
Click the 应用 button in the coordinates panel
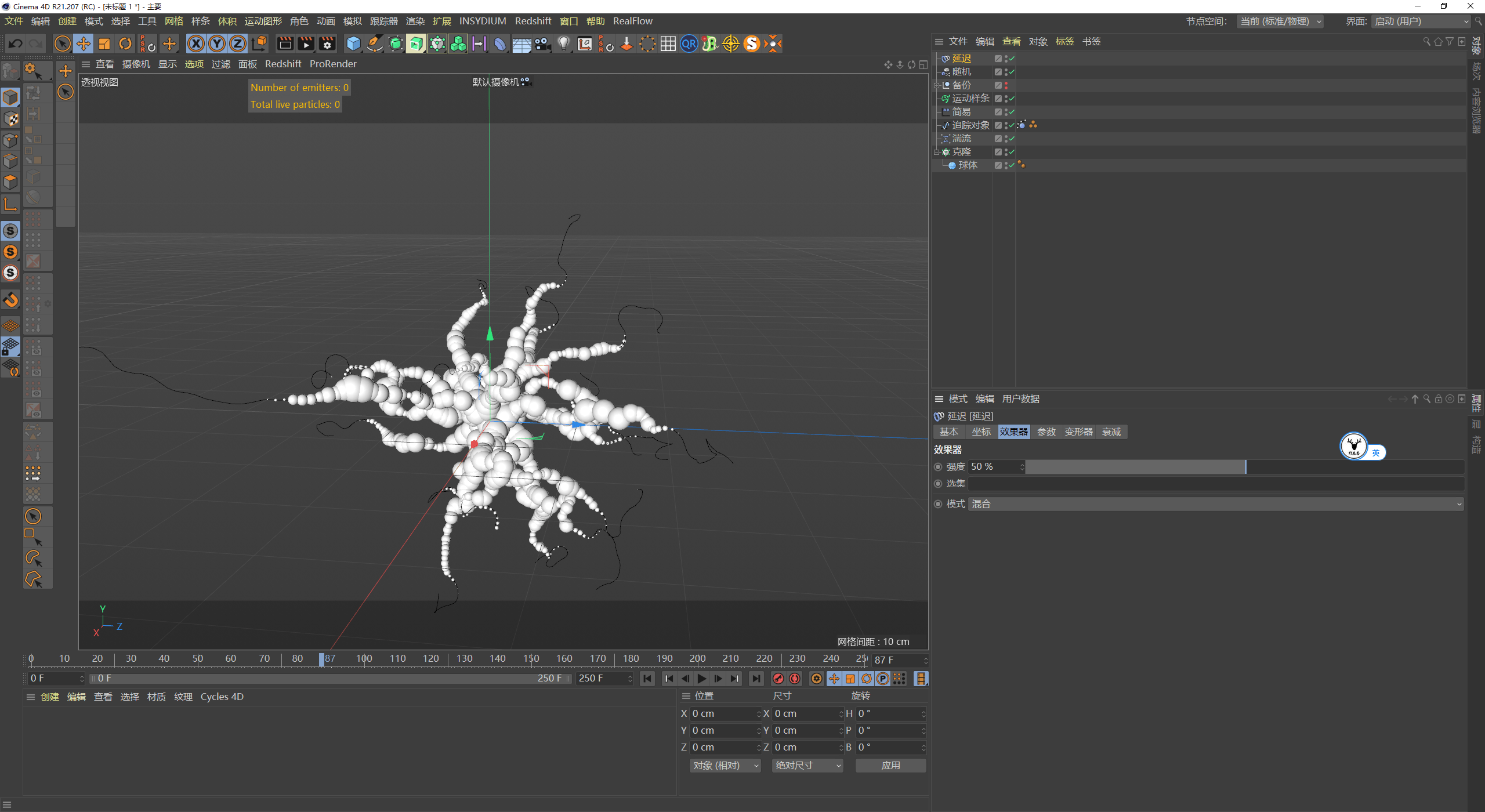(890, 765)
